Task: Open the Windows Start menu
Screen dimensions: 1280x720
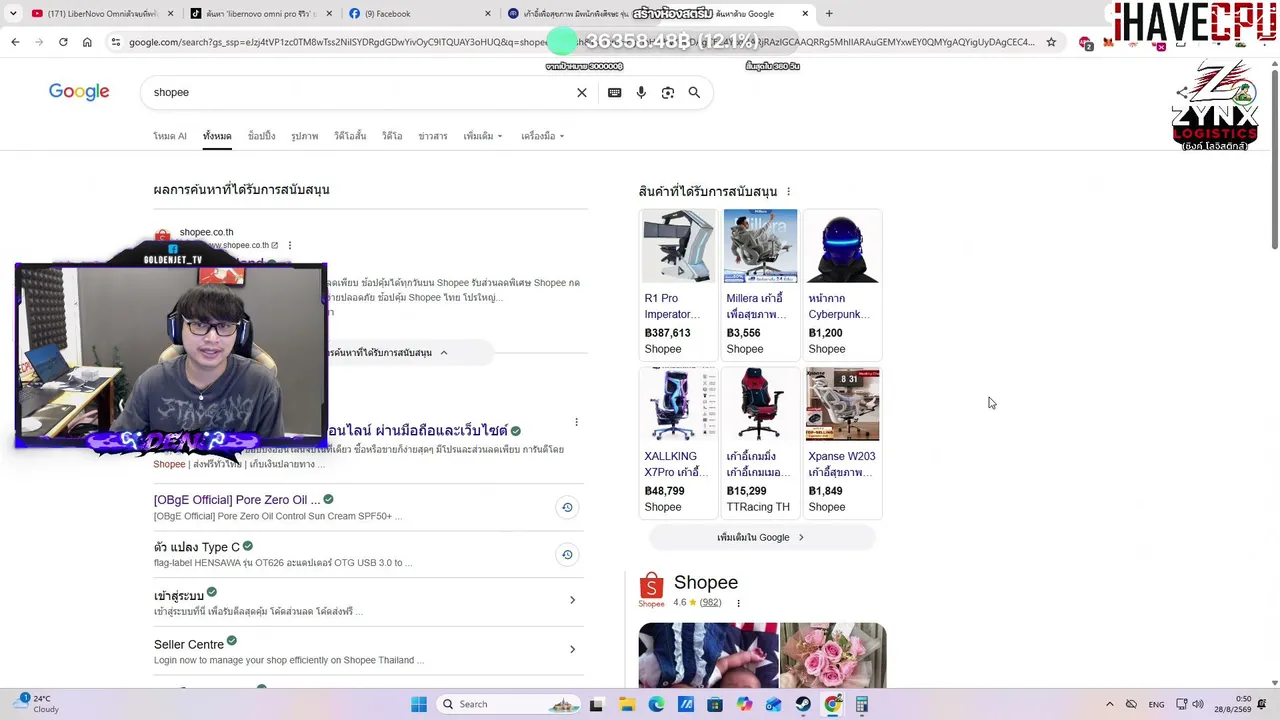Action: (x=419, y=704)
